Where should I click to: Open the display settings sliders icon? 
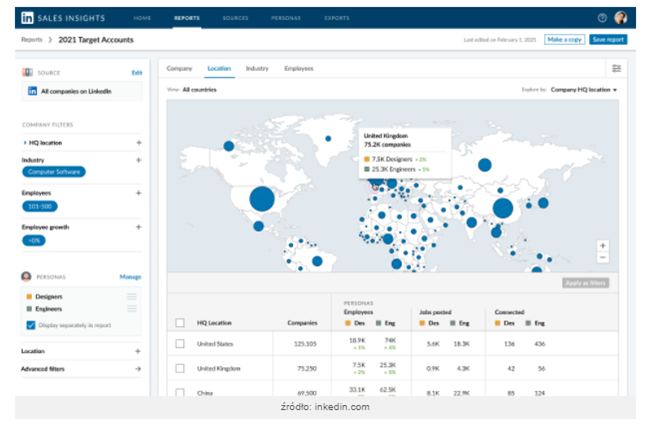[x=616, y=68]
